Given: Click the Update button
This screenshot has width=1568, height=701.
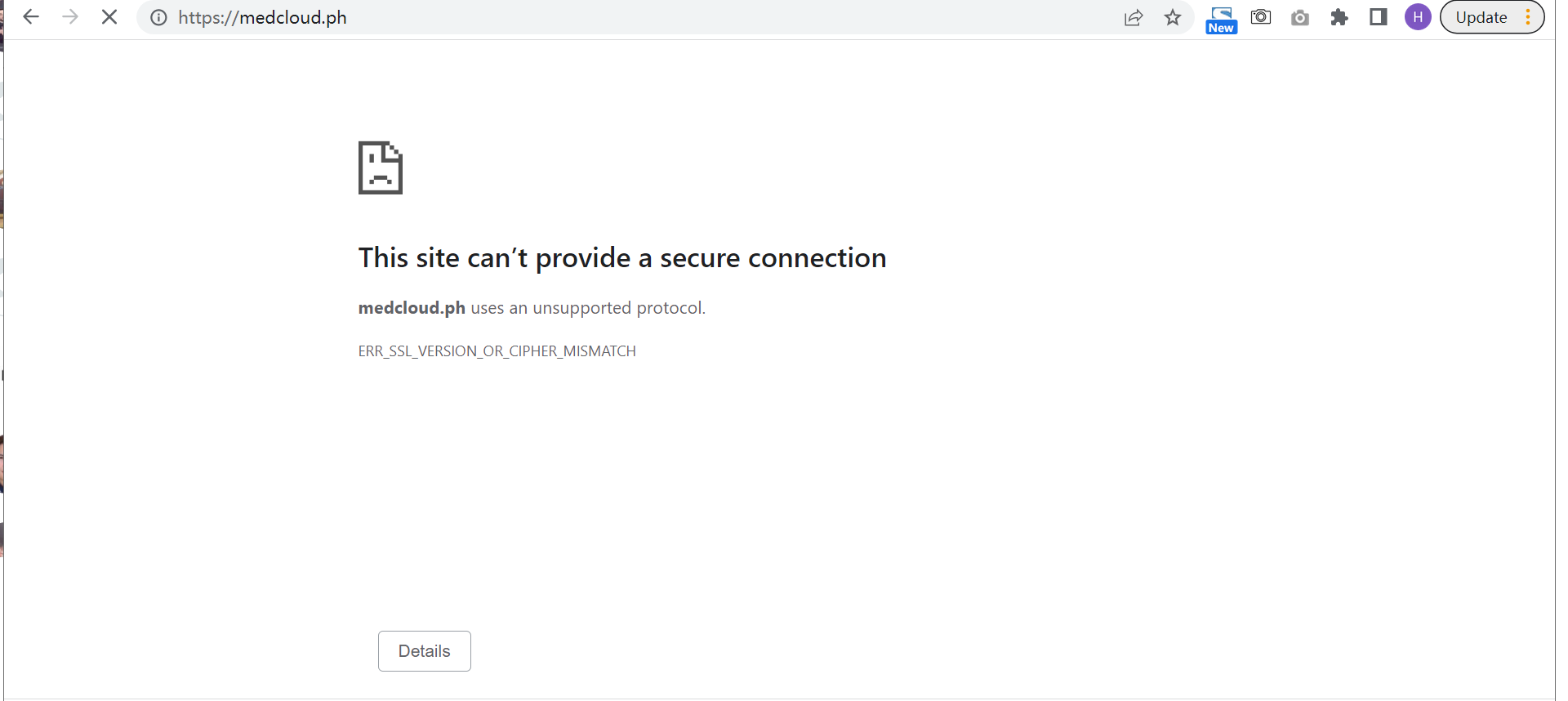Looking at the screenshot, I should pos(1481,17).
